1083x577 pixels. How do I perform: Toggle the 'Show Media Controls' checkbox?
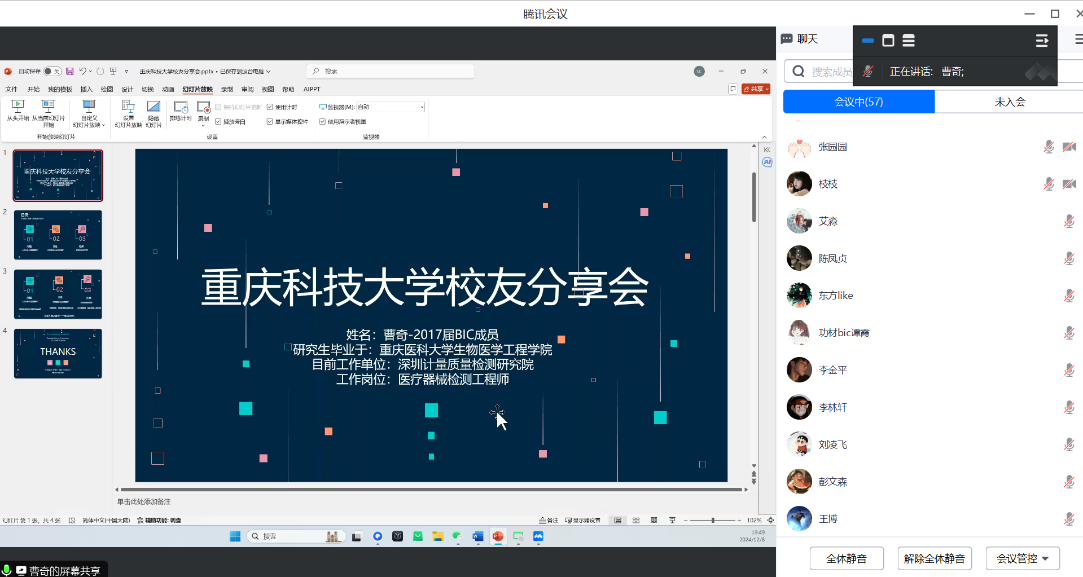tap(270, 122)
